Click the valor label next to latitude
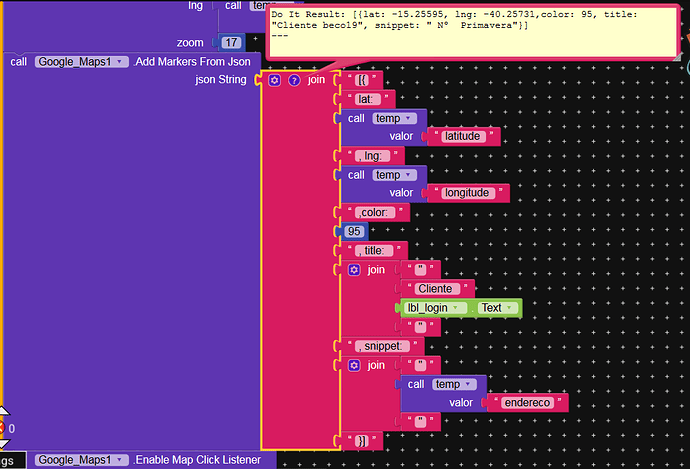This screenshot has height=469, width=690. (x=401, y=136)
